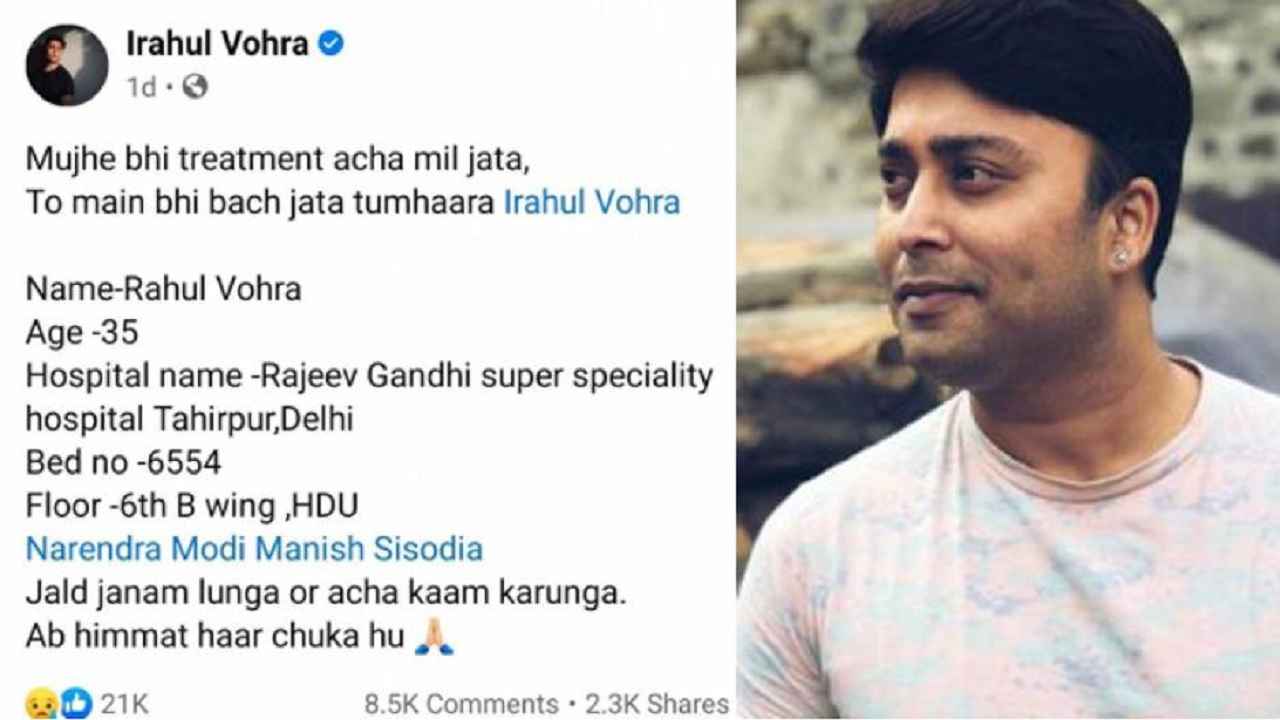The image size is (1280, 720).
Task: Click the blue verified badge icon
Action: [331, 44]
